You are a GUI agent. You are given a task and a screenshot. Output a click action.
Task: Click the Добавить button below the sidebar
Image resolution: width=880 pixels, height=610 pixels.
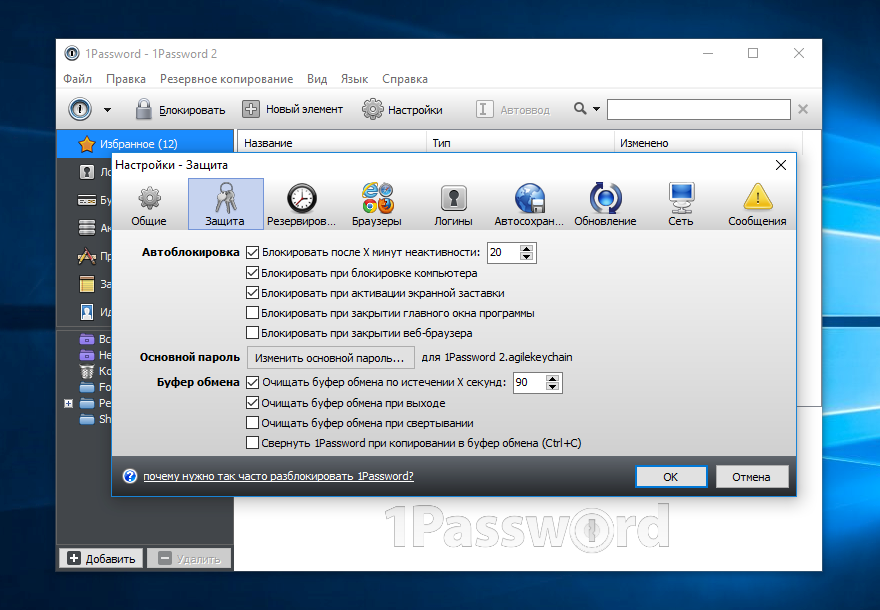pos(102,558)
